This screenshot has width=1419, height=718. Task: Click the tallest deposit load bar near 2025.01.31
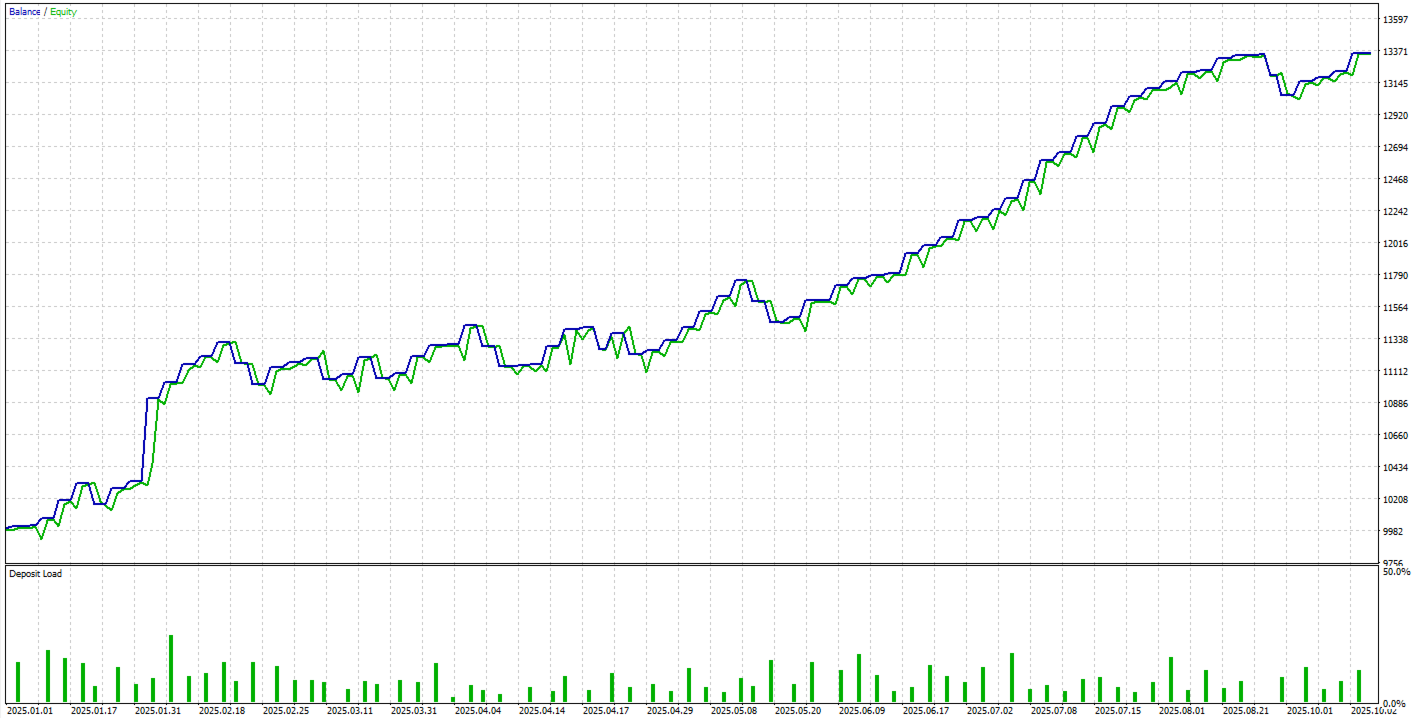pyautogui.click(x=171, y=665)
